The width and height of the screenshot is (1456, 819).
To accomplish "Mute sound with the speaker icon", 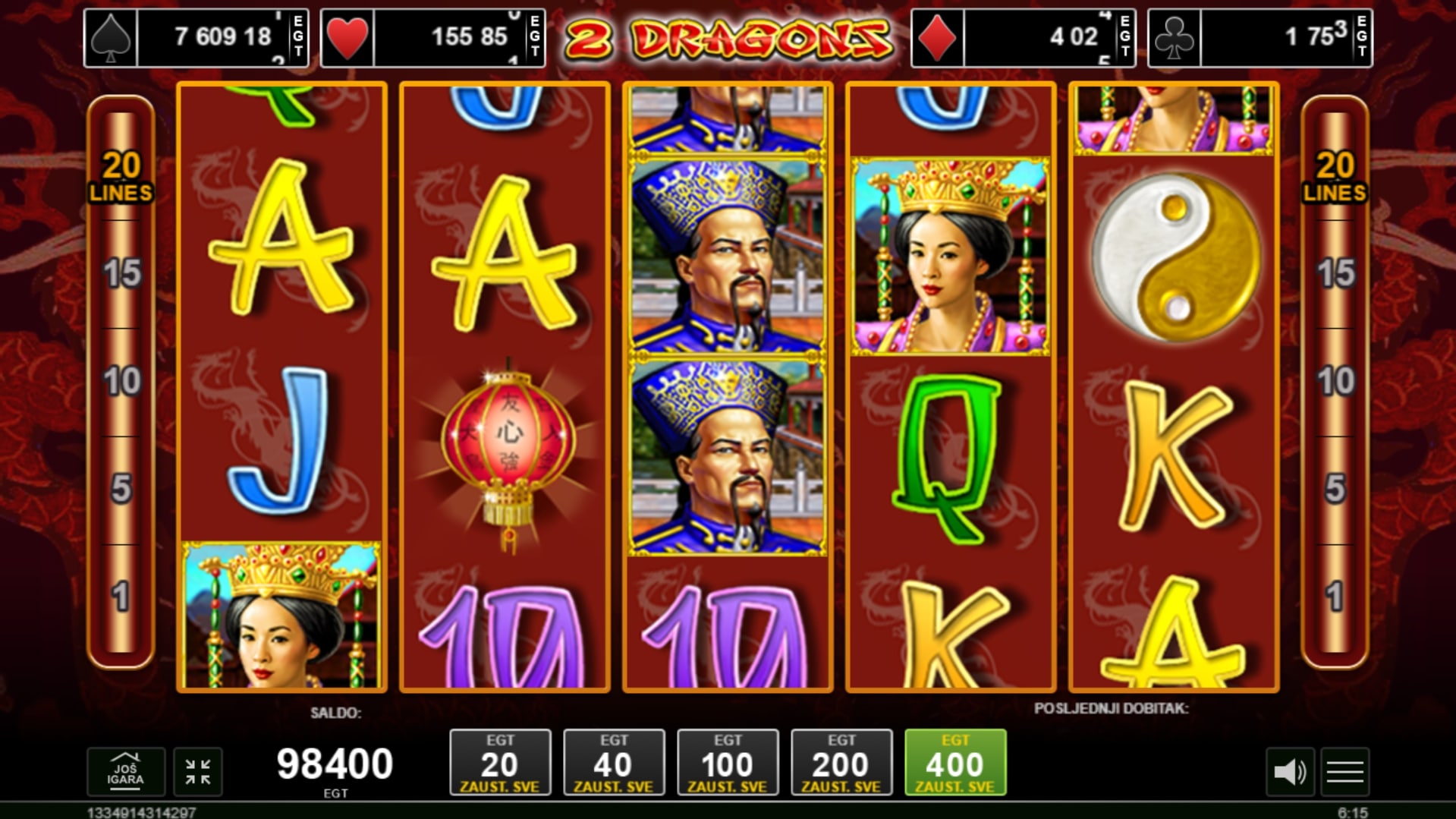I will tap(1290, 772).
